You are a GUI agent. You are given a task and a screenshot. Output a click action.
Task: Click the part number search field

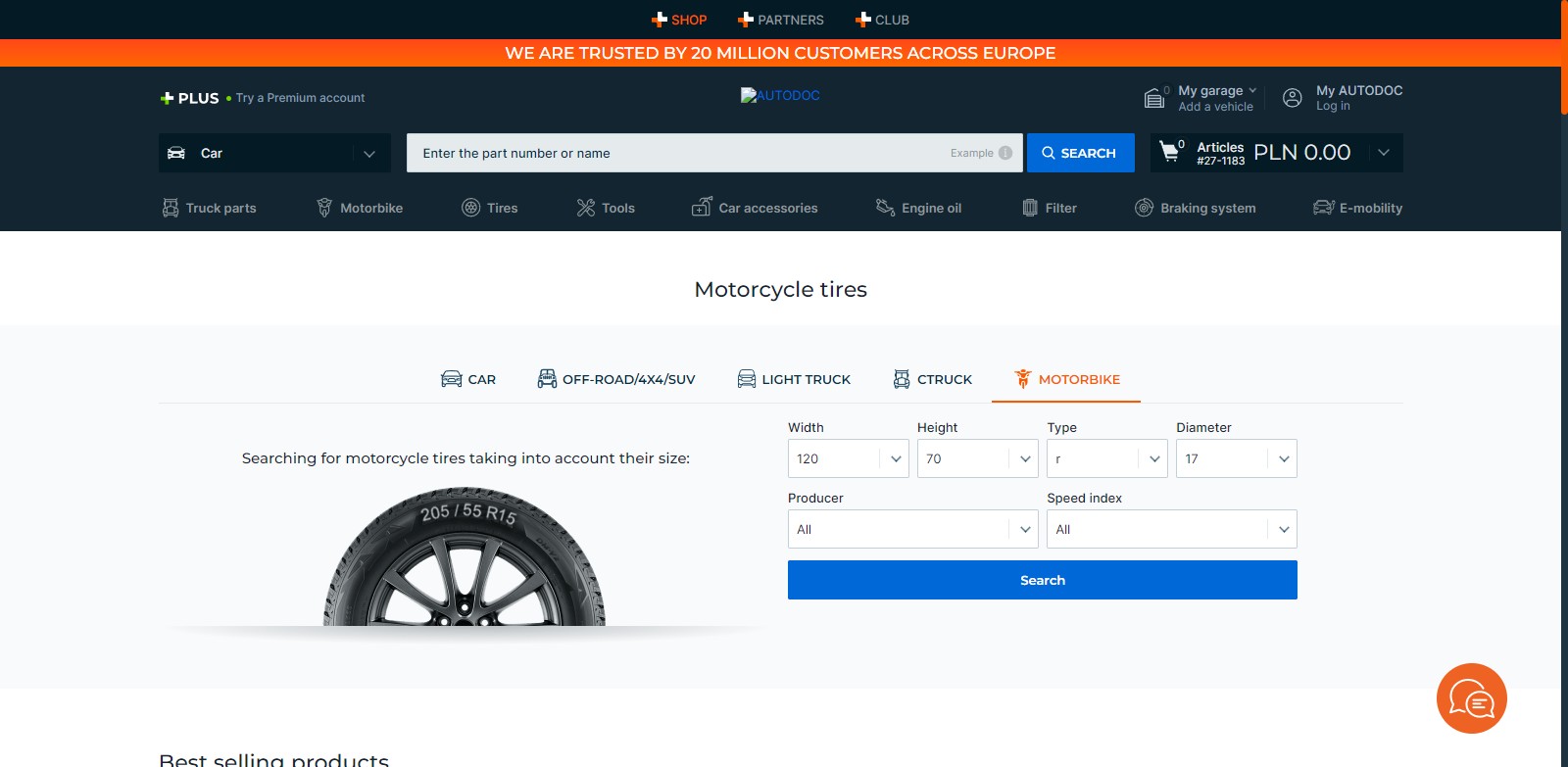pyautogui.click(x=676, y=153)
